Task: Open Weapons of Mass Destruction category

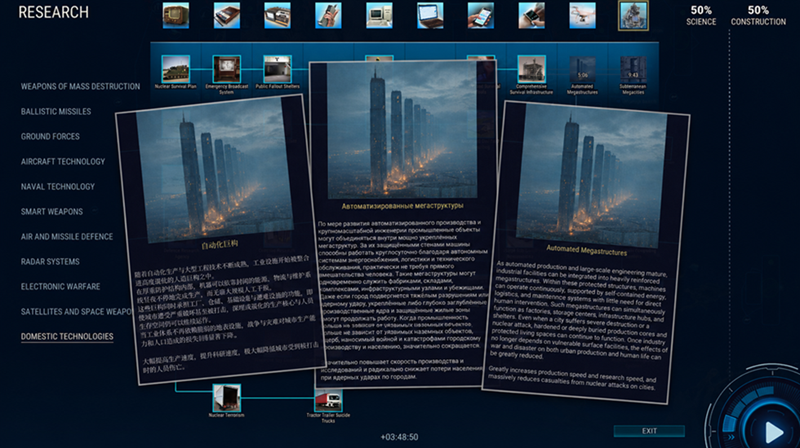Action: point(80,86)
